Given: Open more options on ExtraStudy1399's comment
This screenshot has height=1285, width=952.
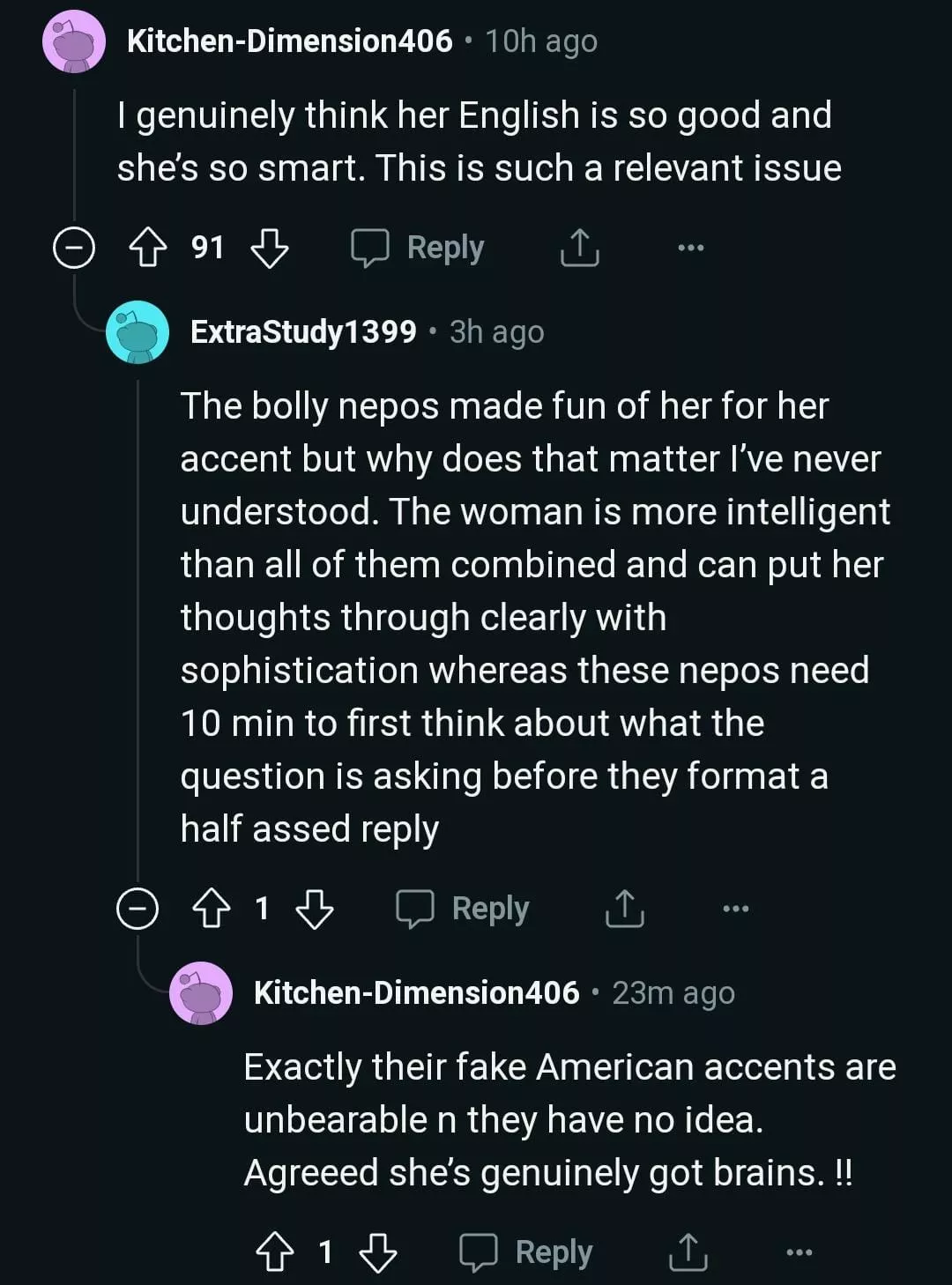Looking at the screenshot, I should pyautogui.click(x=735, y=909).
